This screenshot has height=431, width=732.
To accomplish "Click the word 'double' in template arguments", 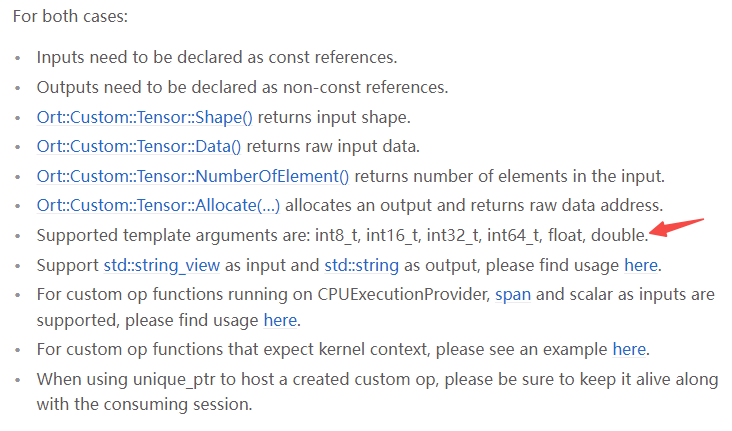I will (x=618, y=235).
